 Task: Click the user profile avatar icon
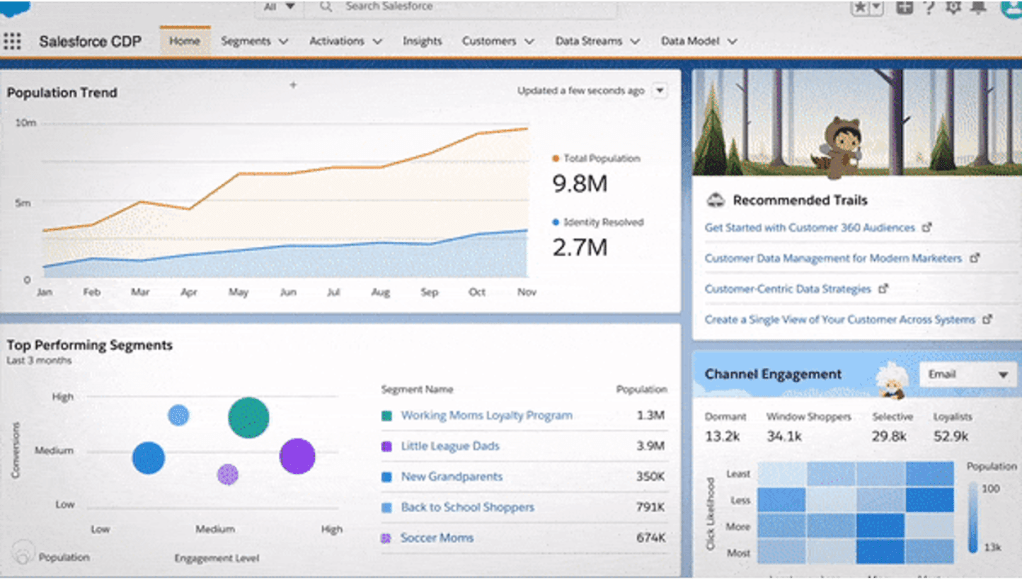(1009, 7)
